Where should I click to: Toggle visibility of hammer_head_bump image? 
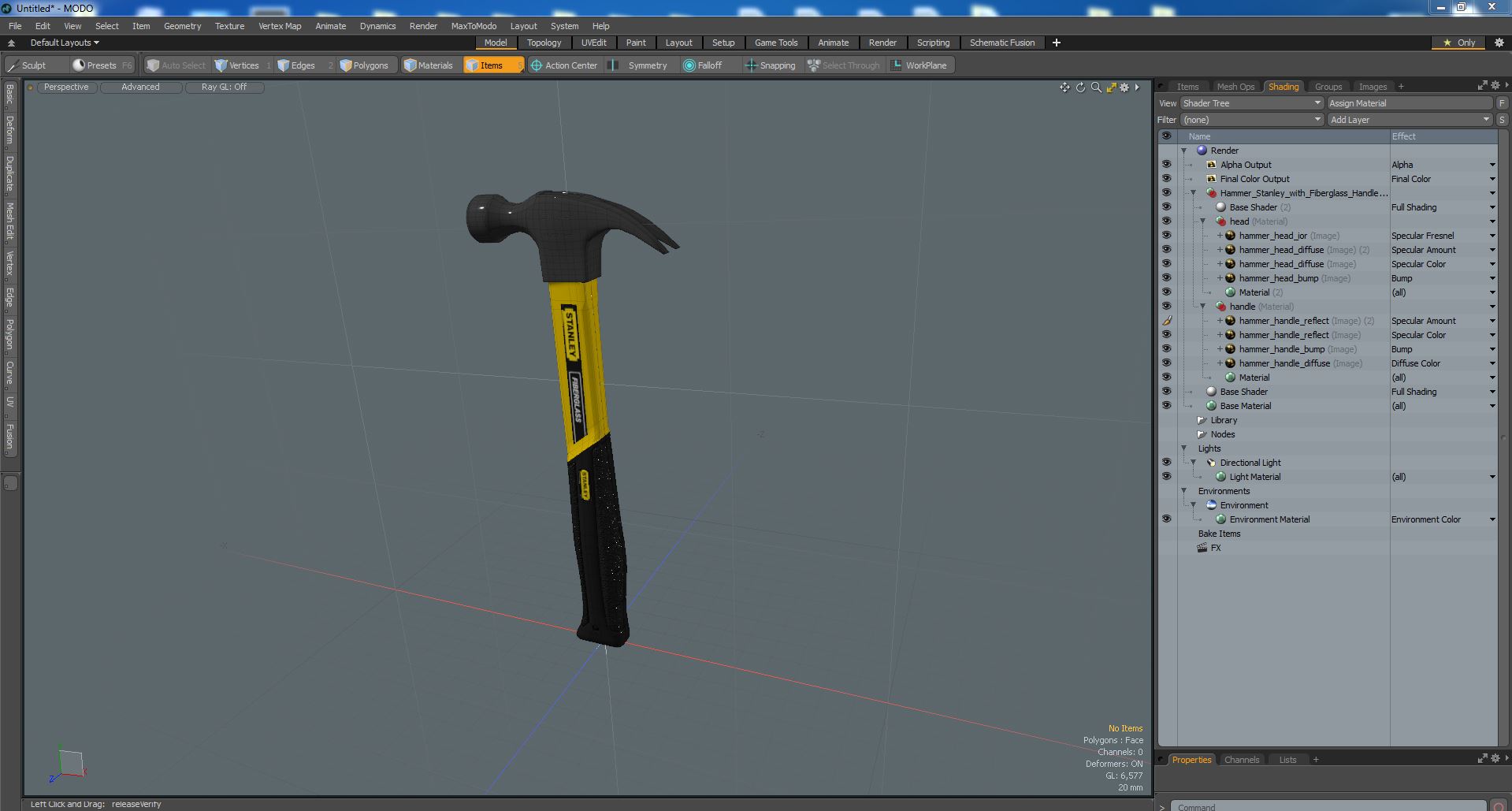pos(1166,278)
